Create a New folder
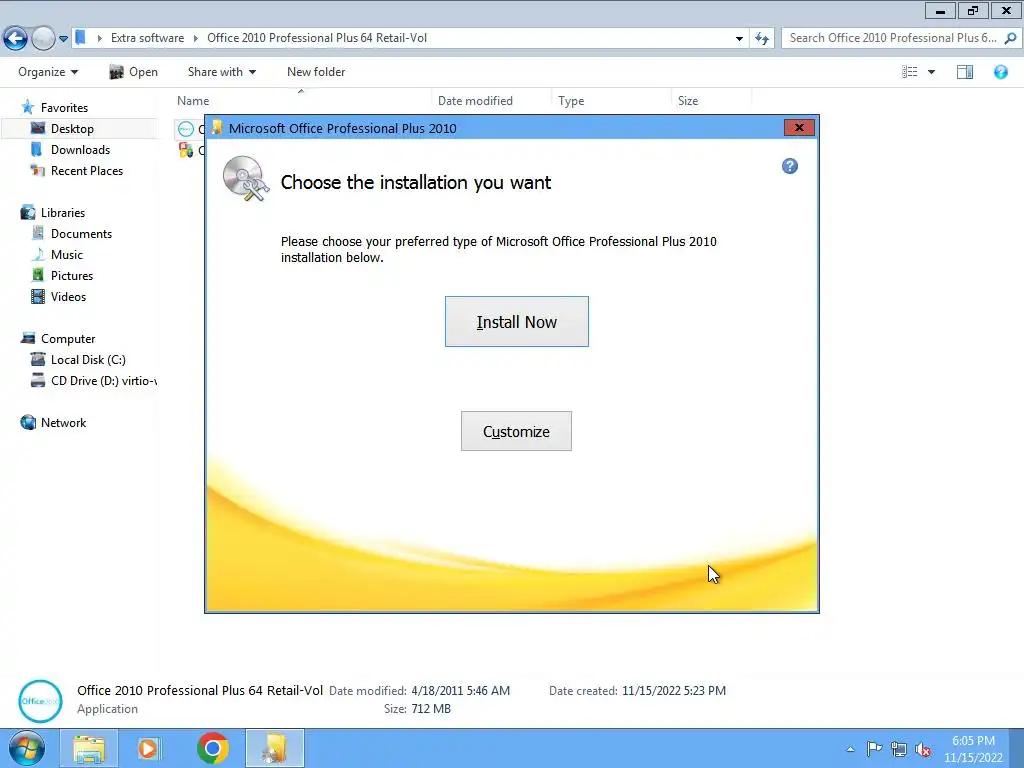Screen dimensions: 1024x768 tap(316, 72)
